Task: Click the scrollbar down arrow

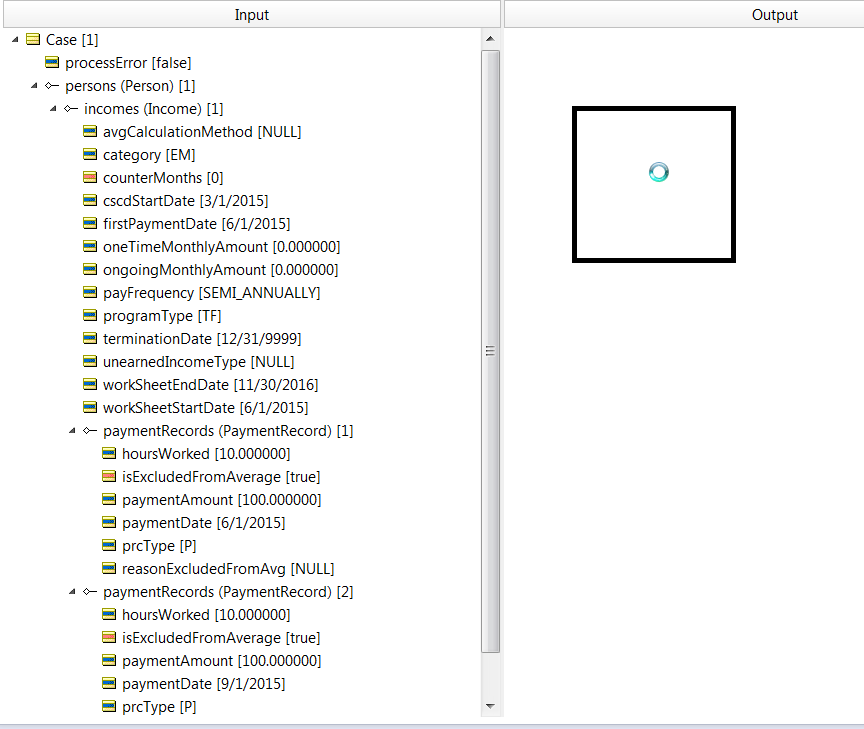Action: 490,706
